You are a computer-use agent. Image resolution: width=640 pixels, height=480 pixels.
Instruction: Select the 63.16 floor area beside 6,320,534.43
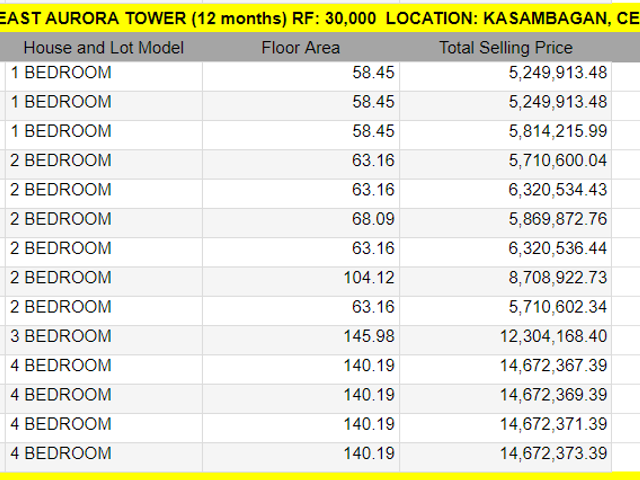coord(301,194)
